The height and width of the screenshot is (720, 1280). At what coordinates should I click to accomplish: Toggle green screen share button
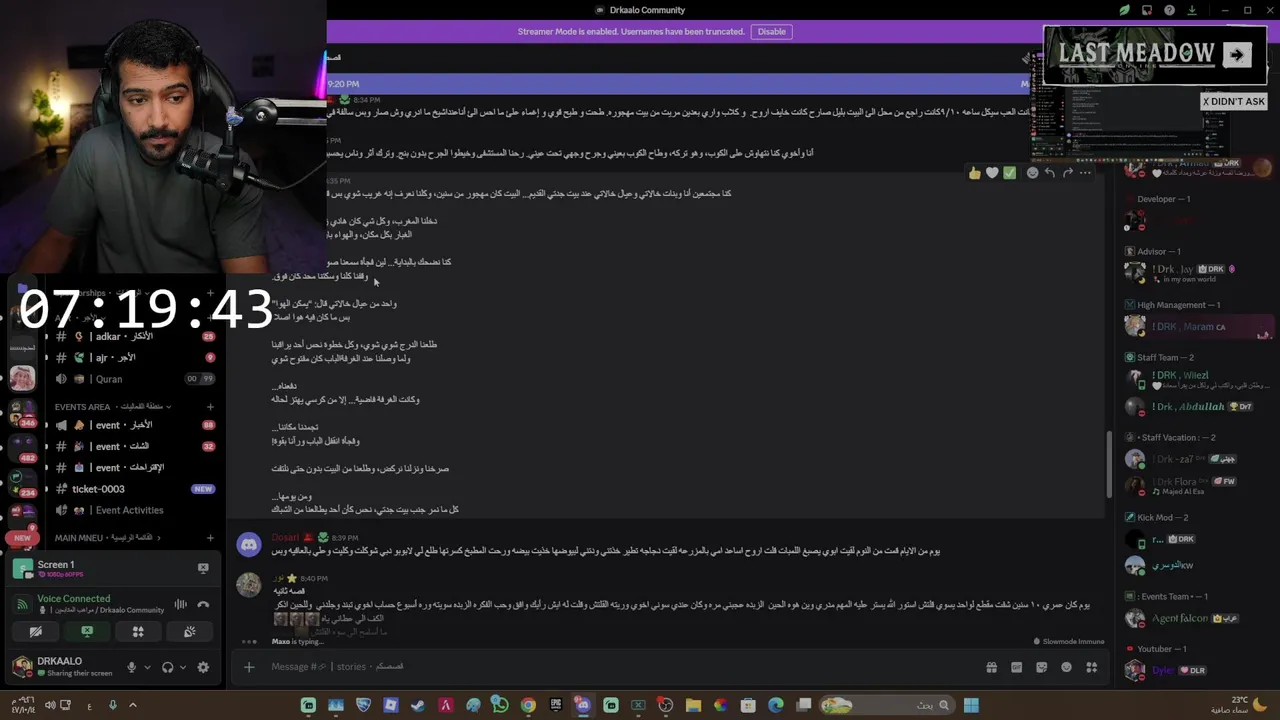[x=87, y=632]
